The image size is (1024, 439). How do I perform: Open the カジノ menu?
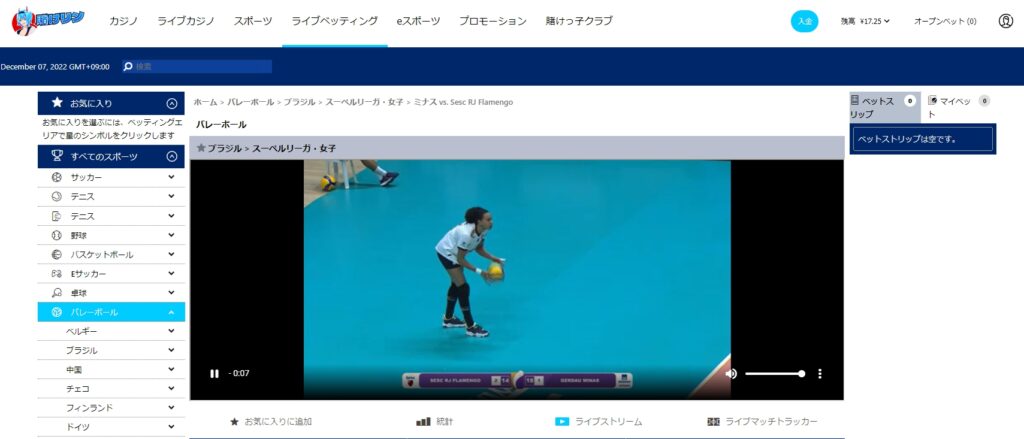click(x=123, y=21)
